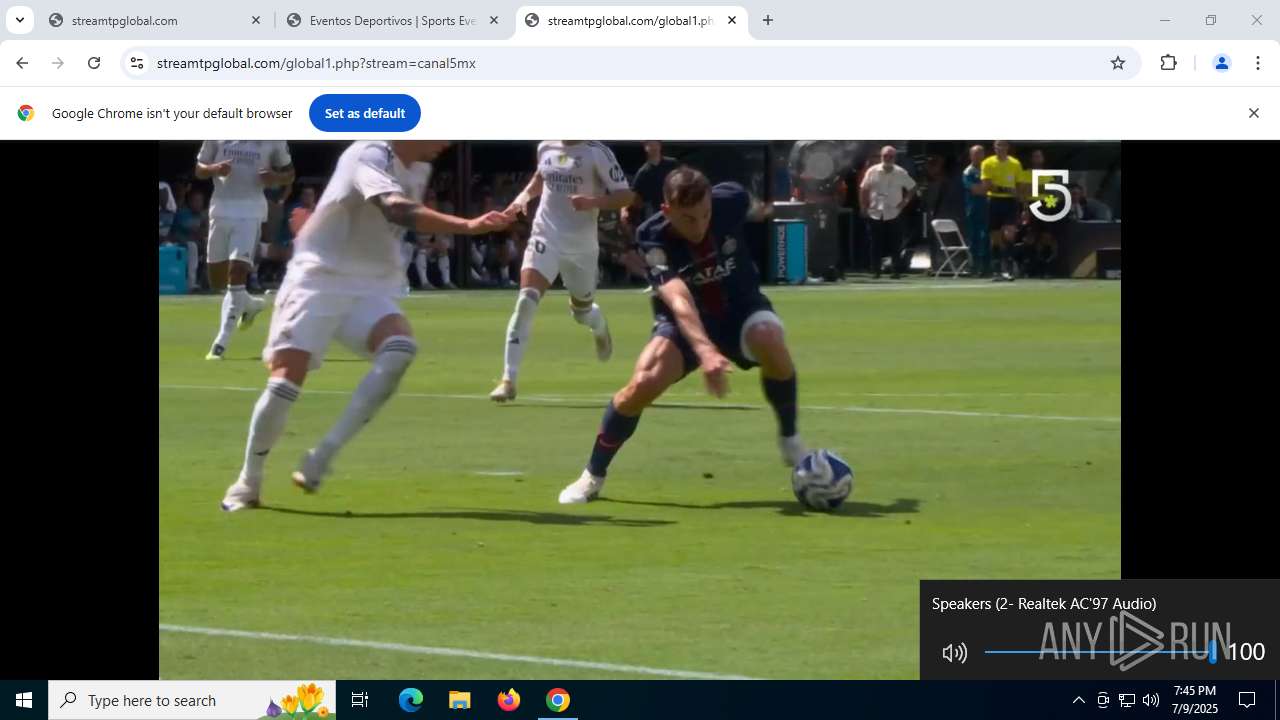
Task: Go back to the previous page
Action: point(22,63)
